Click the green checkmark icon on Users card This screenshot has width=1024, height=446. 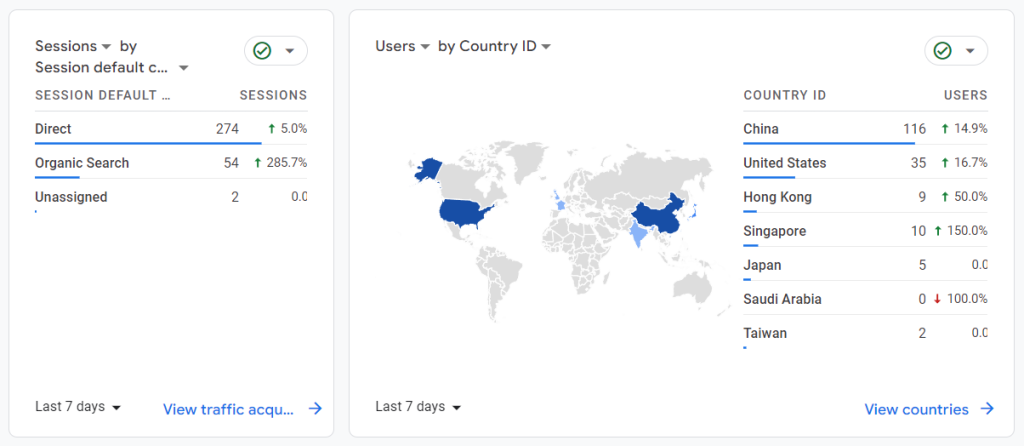point(942,51)
